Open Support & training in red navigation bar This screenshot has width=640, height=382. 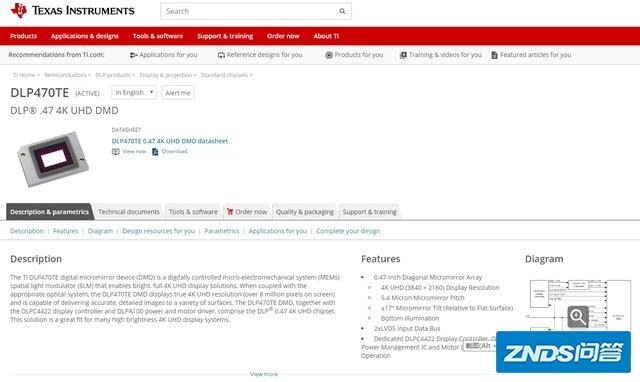coord(225,36)
